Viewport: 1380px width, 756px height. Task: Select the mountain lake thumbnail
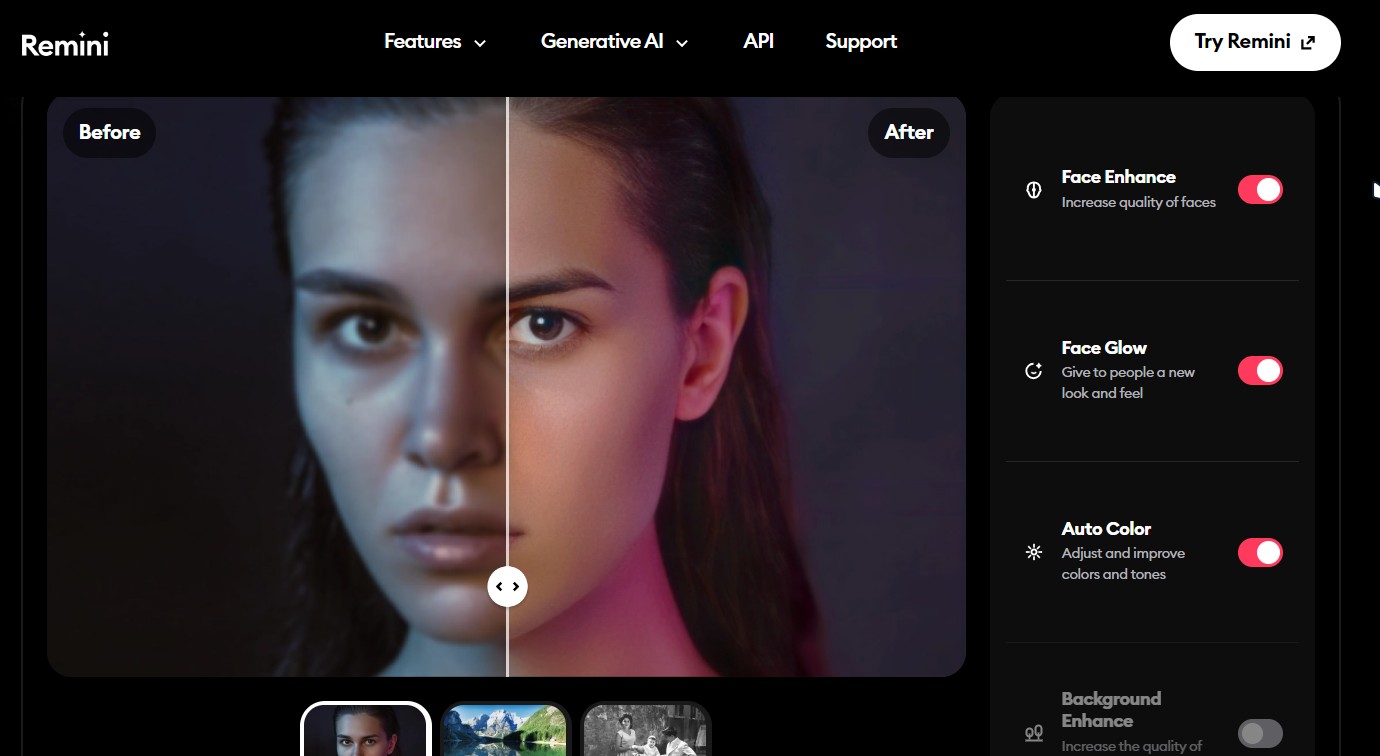pos(506,729)
